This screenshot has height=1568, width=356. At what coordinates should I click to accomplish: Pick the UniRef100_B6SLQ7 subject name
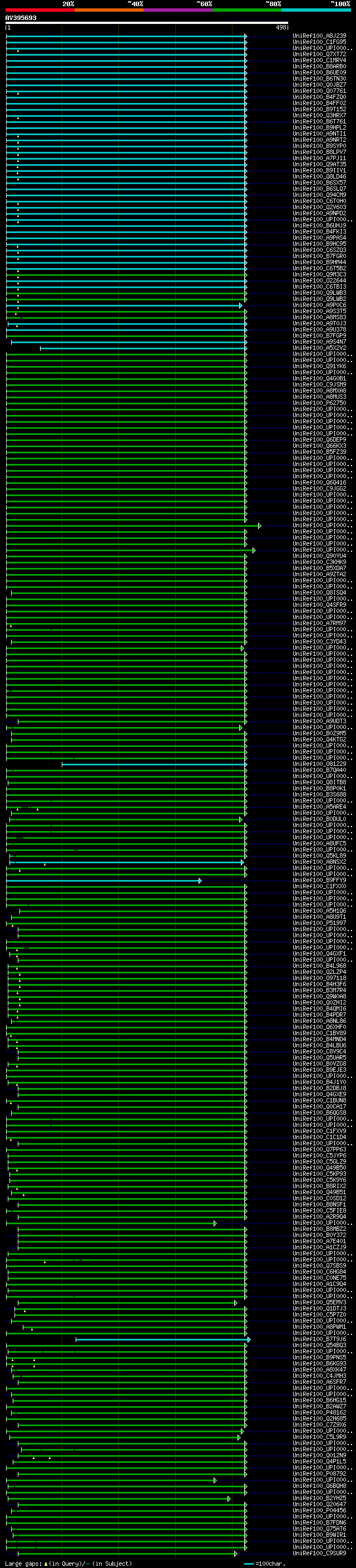(x=319, y=189)
